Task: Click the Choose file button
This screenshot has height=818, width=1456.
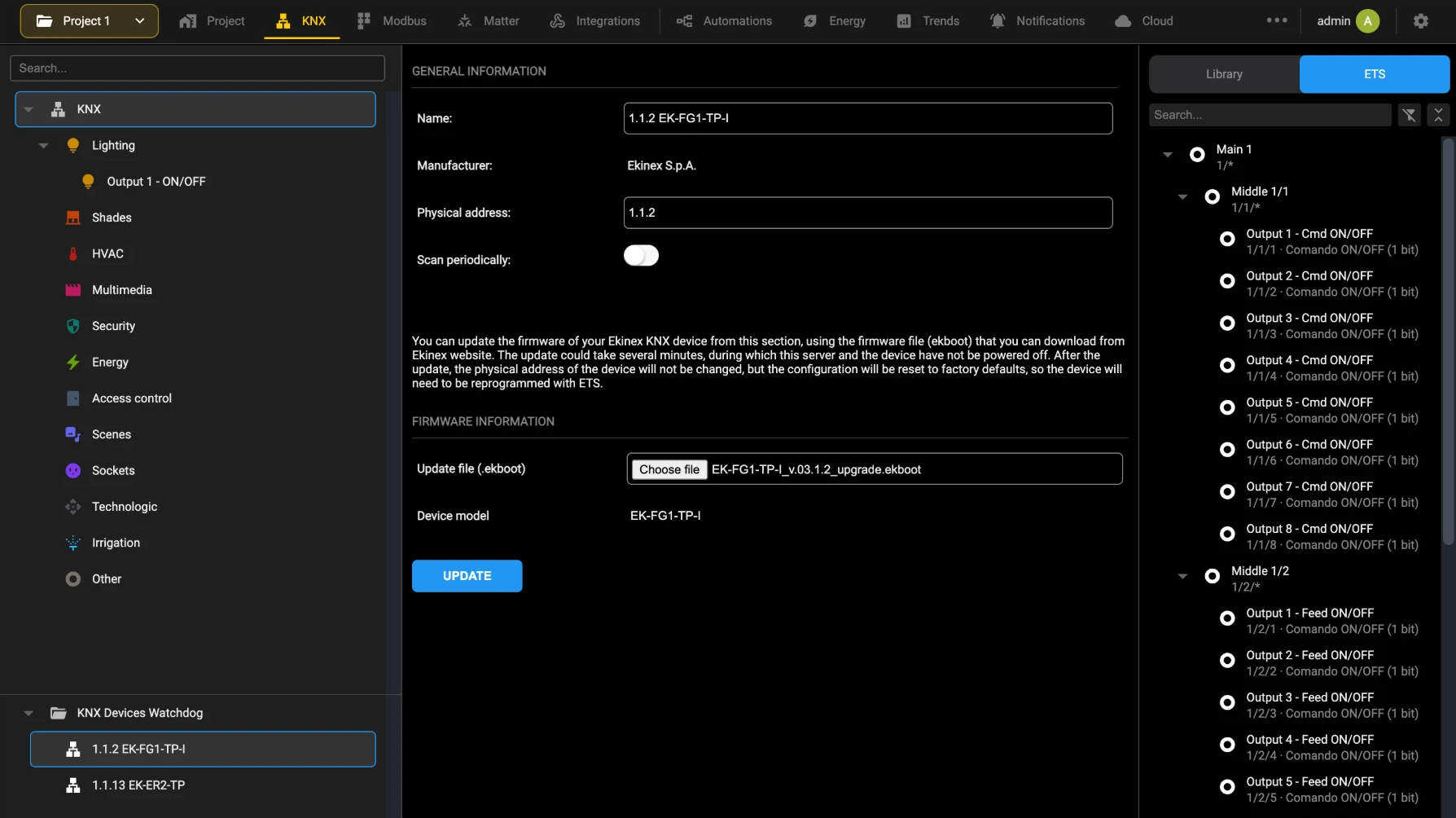Action: [x=669, y=469]
